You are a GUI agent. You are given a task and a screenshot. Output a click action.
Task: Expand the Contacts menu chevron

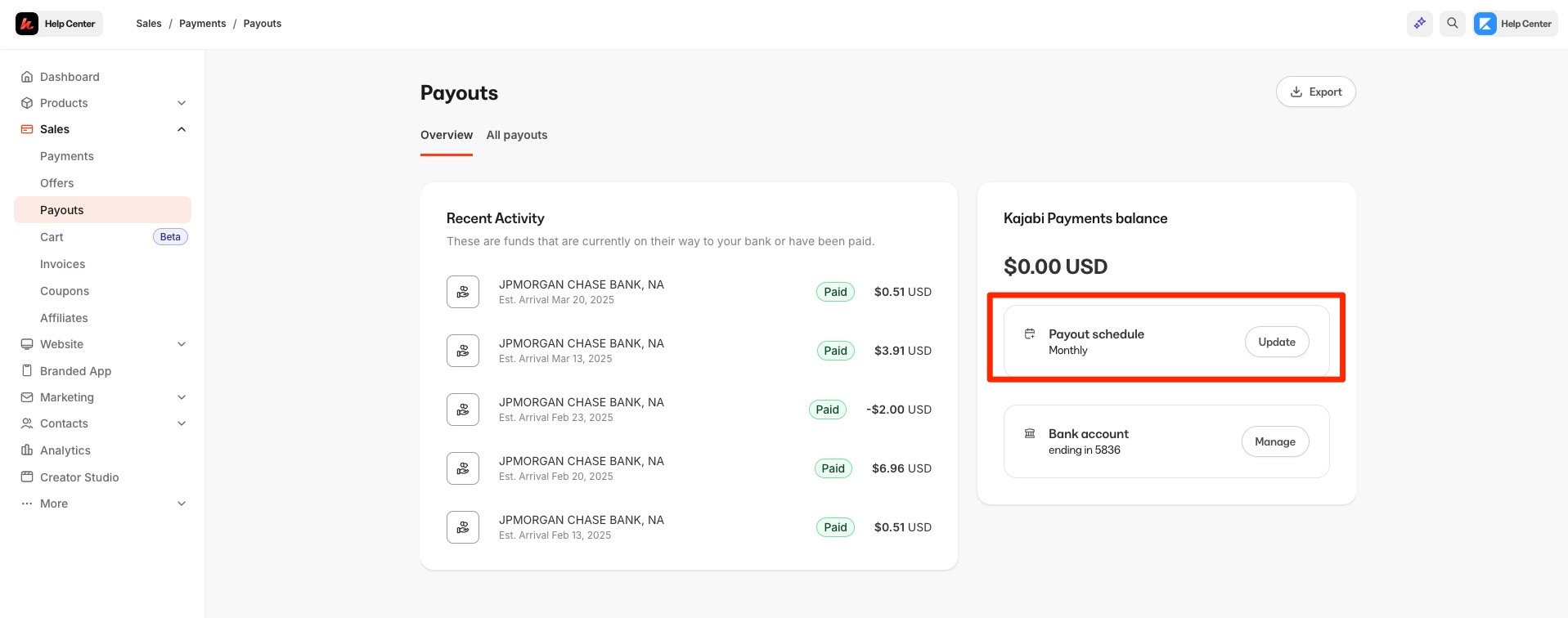[x=182, y=423]
